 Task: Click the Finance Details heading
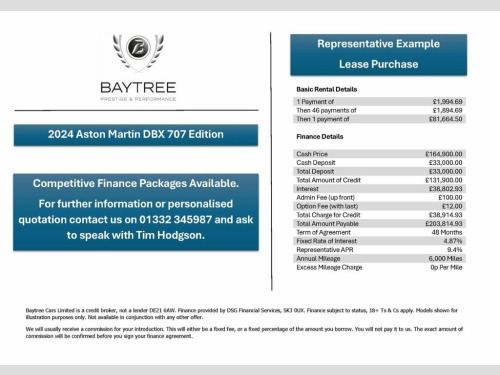(x=320, y=137)
